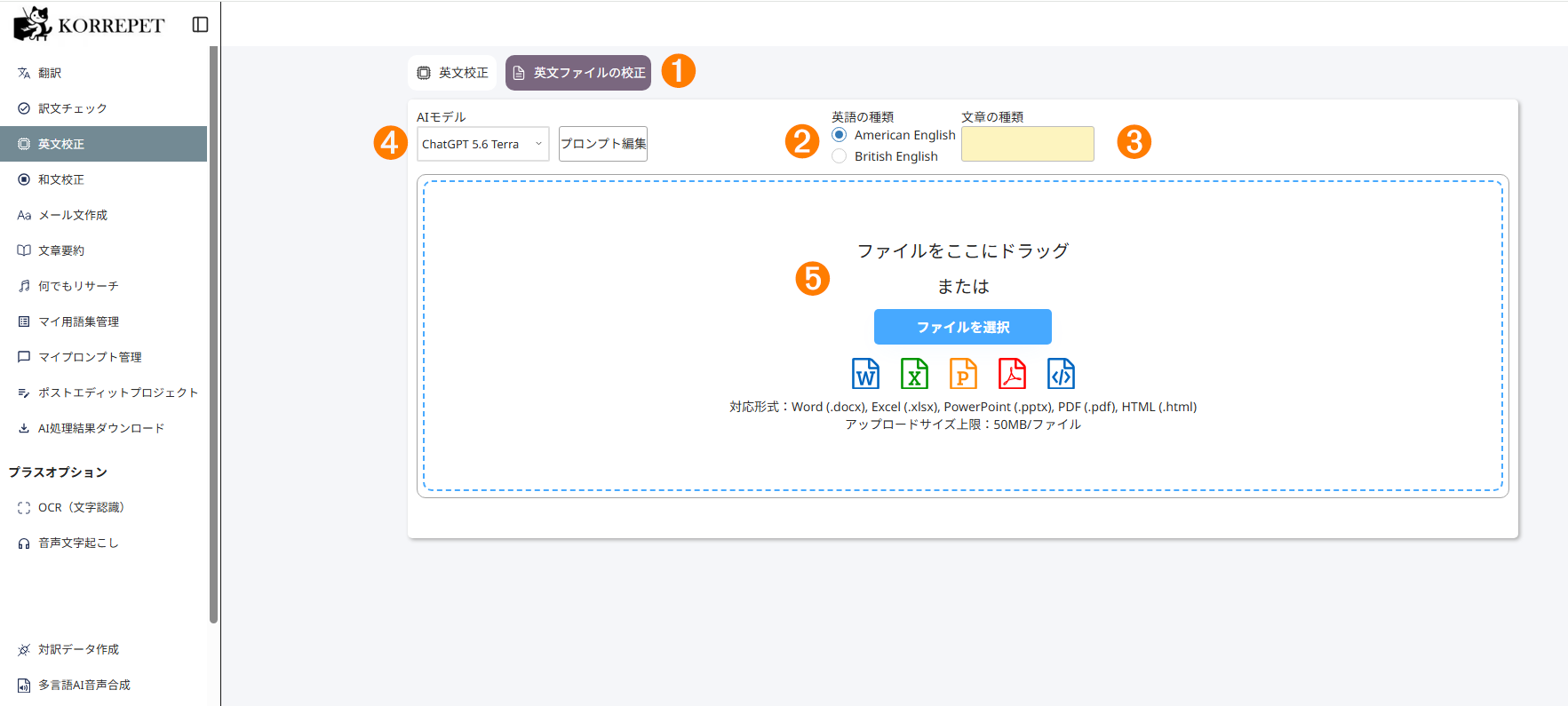1568x706 pixels.
Task: Click the AI処理結果ダウンロード download icon
Action: click(x=24, y=428)
